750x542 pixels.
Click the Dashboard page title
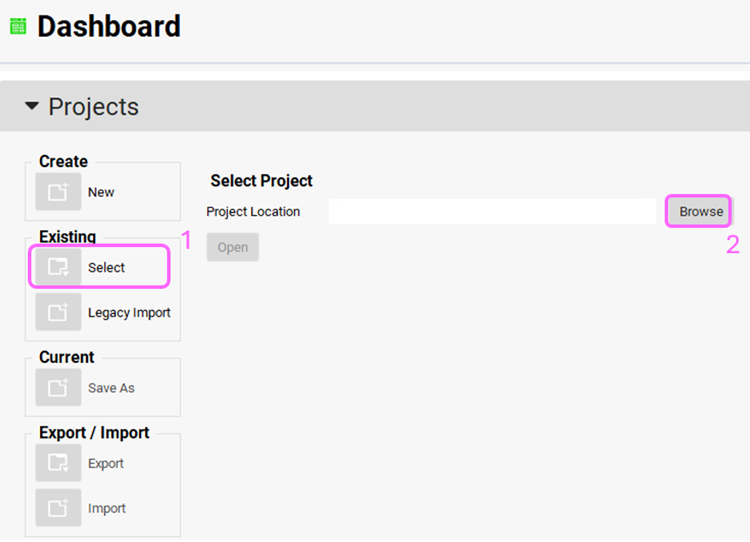pos(109,26)
